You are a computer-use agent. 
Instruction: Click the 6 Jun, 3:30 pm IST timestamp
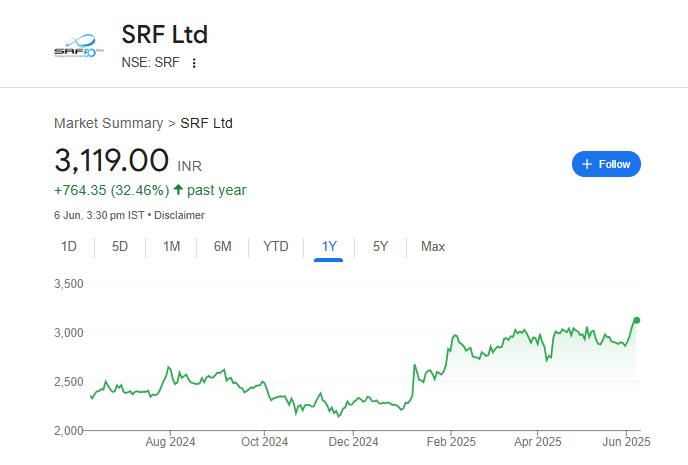click(99, 215)
